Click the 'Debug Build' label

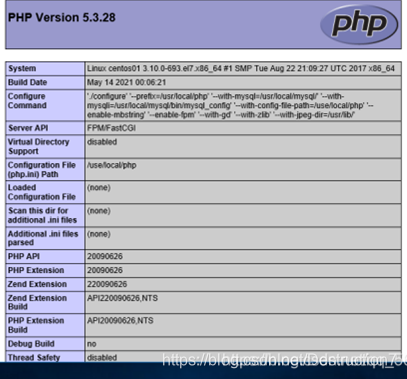tap(31, 344)
